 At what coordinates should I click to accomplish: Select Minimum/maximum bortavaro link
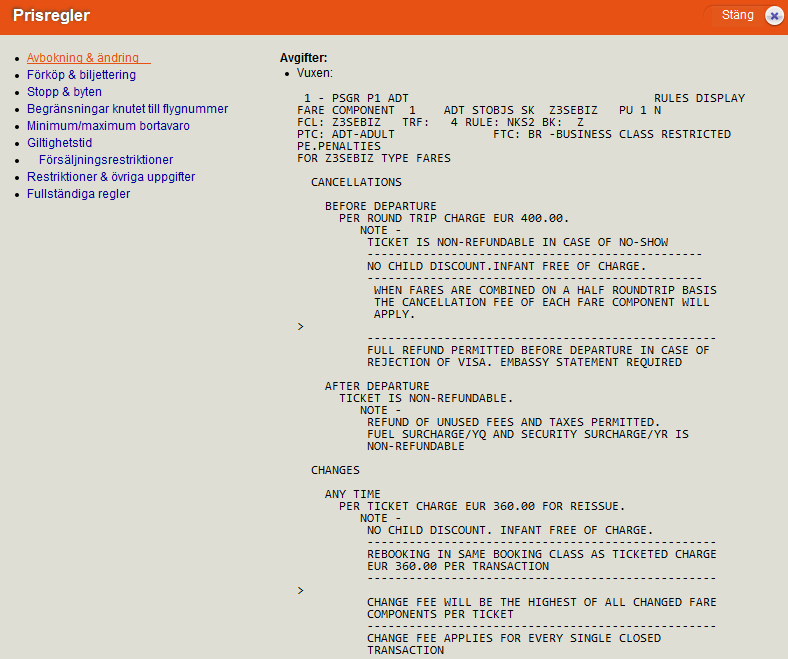pos(108,126)
